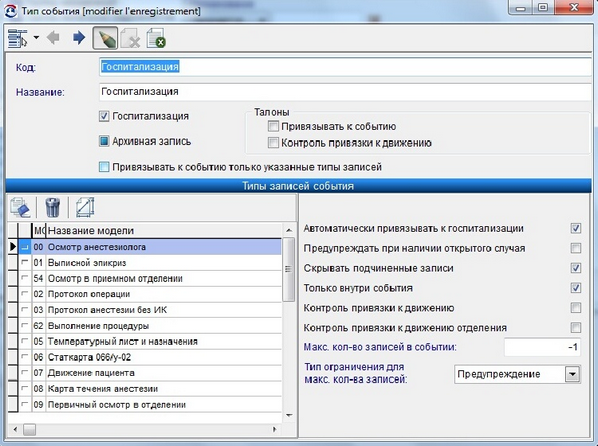Click the delete record icon with X
The image size is (598, 446).
(130, 38)
